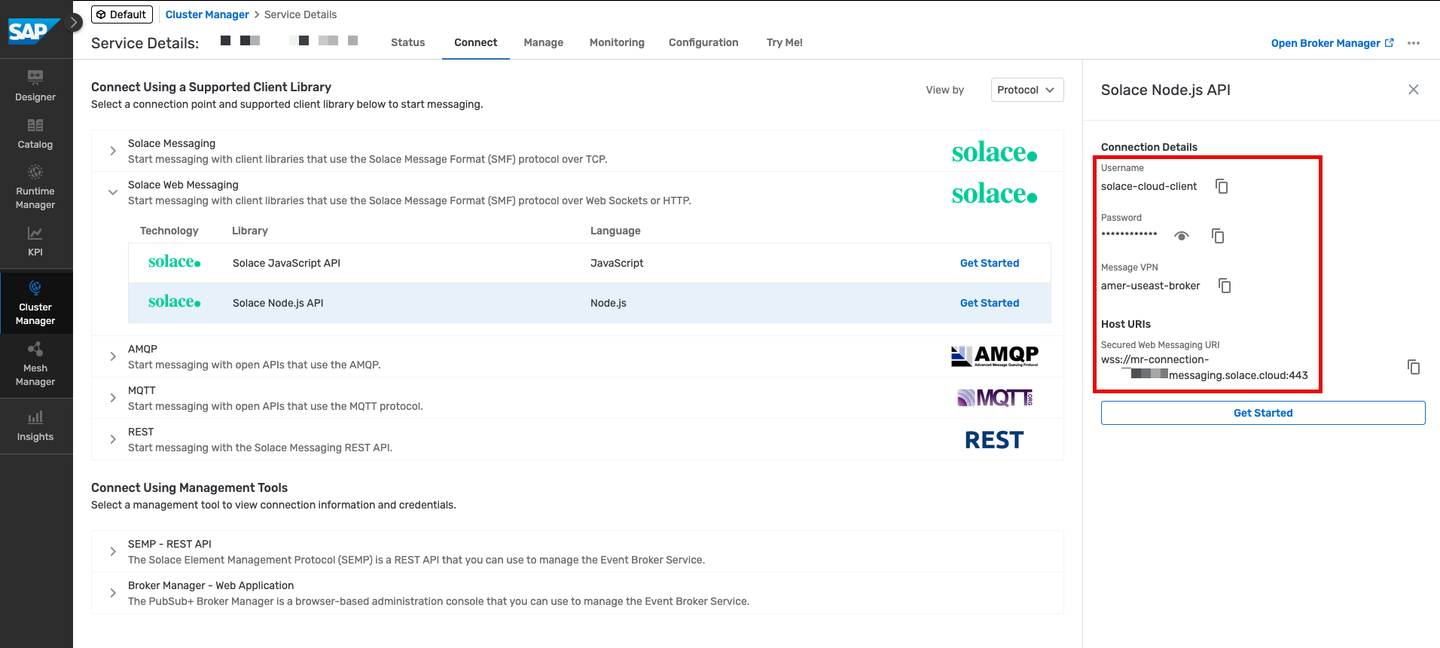Screen dimensions: 1440x648
Task: Expand the AMQP section
Action: coord(113,357)
